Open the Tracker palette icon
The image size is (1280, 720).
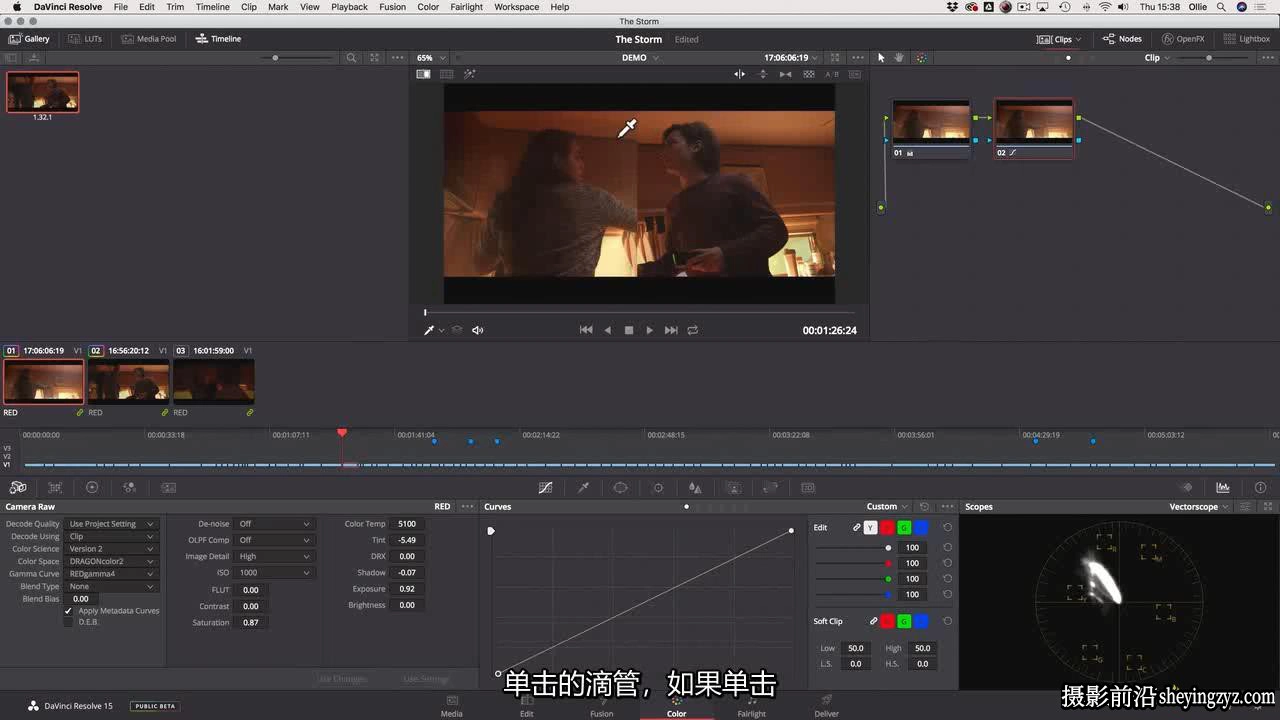point(658,487)
